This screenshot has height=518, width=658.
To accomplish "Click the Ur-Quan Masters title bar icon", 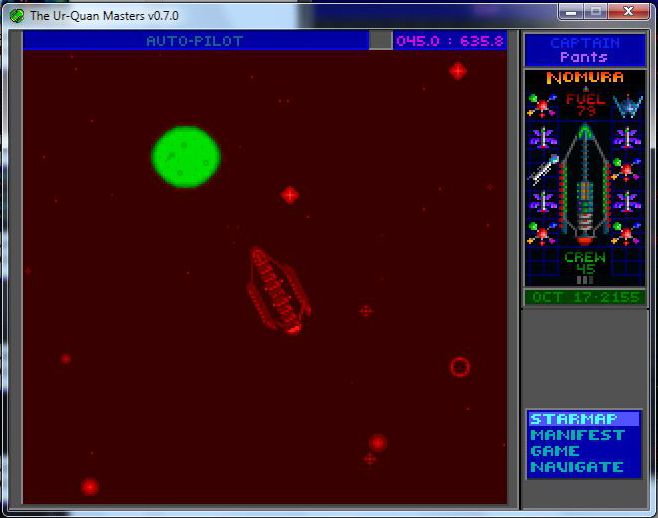I will pos(17,16).
